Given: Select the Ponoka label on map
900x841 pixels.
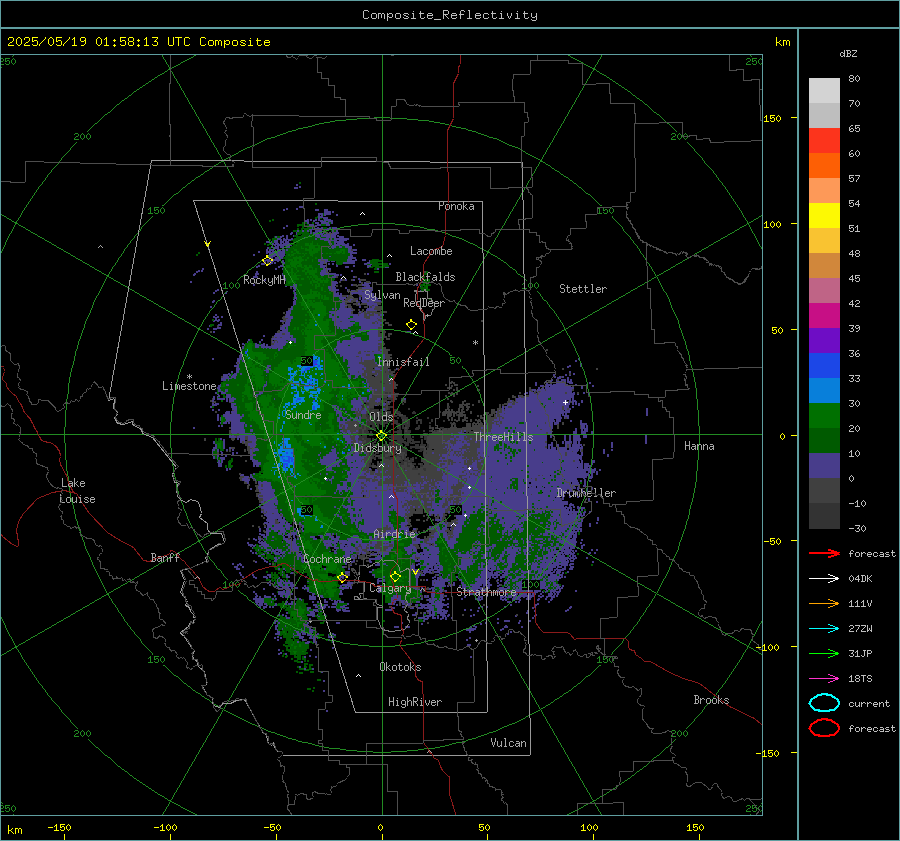Looking at the screenshot, I should 456,206.
